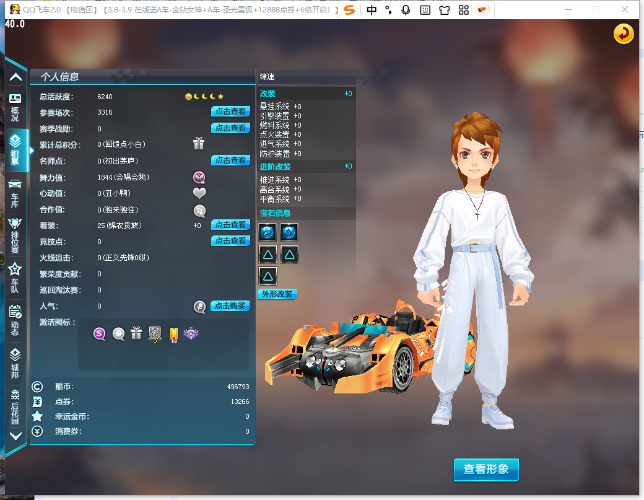Click the 宝石信息 section header
The height and width of the screenshot is (500, 644).
tap(306, 213)
